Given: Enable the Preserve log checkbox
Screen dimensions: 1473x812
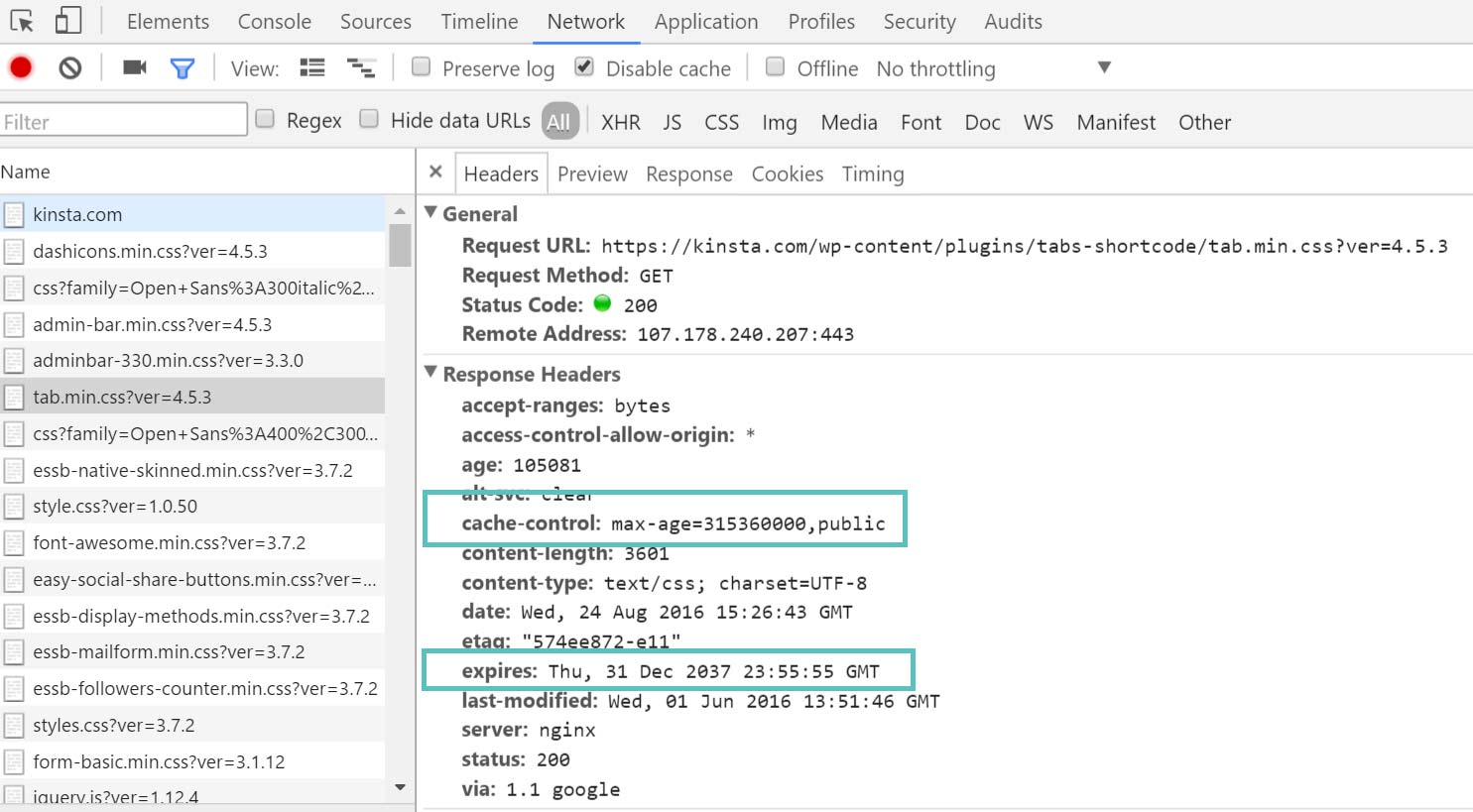Looking at the screenshot, I should point(422,66).
